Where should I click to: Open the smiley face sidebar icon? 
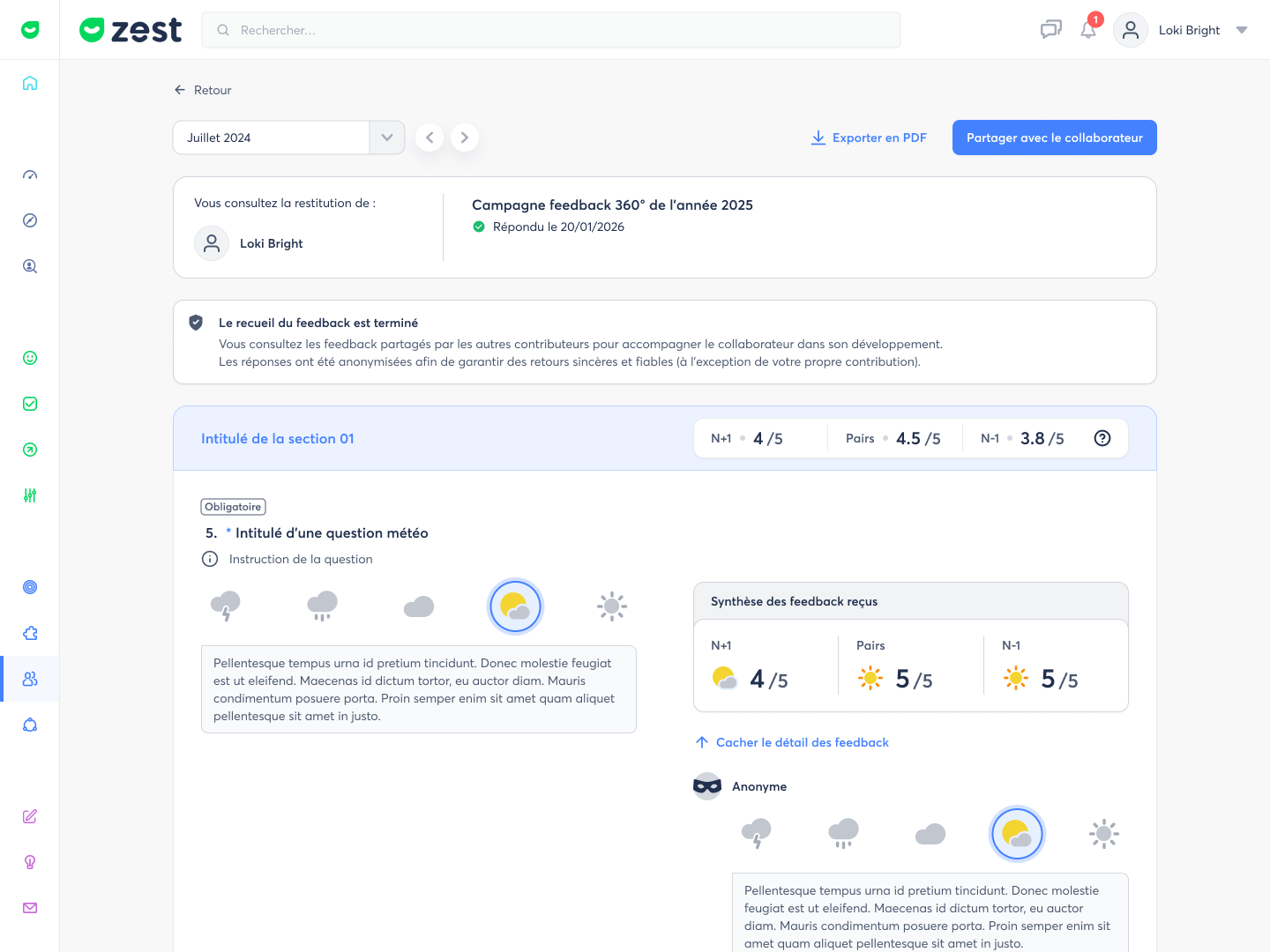[x=30, y=358]
